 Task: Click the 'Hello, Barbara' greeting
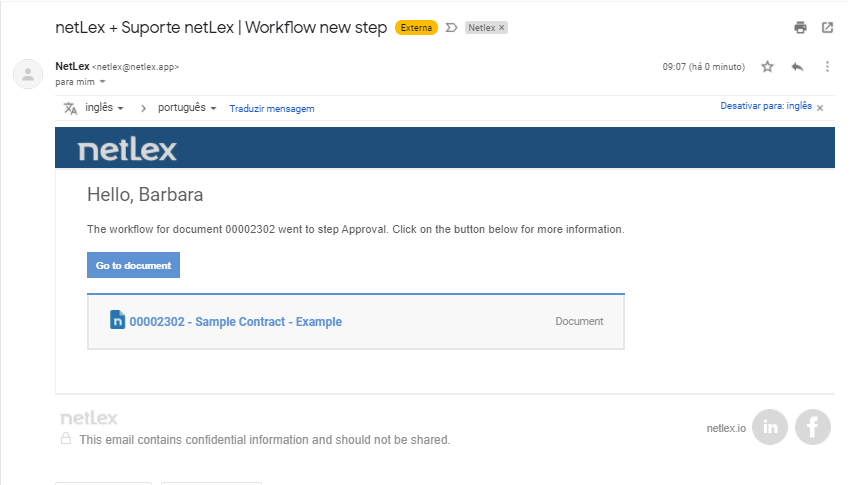pyautogui.click(x=145, y=194)
